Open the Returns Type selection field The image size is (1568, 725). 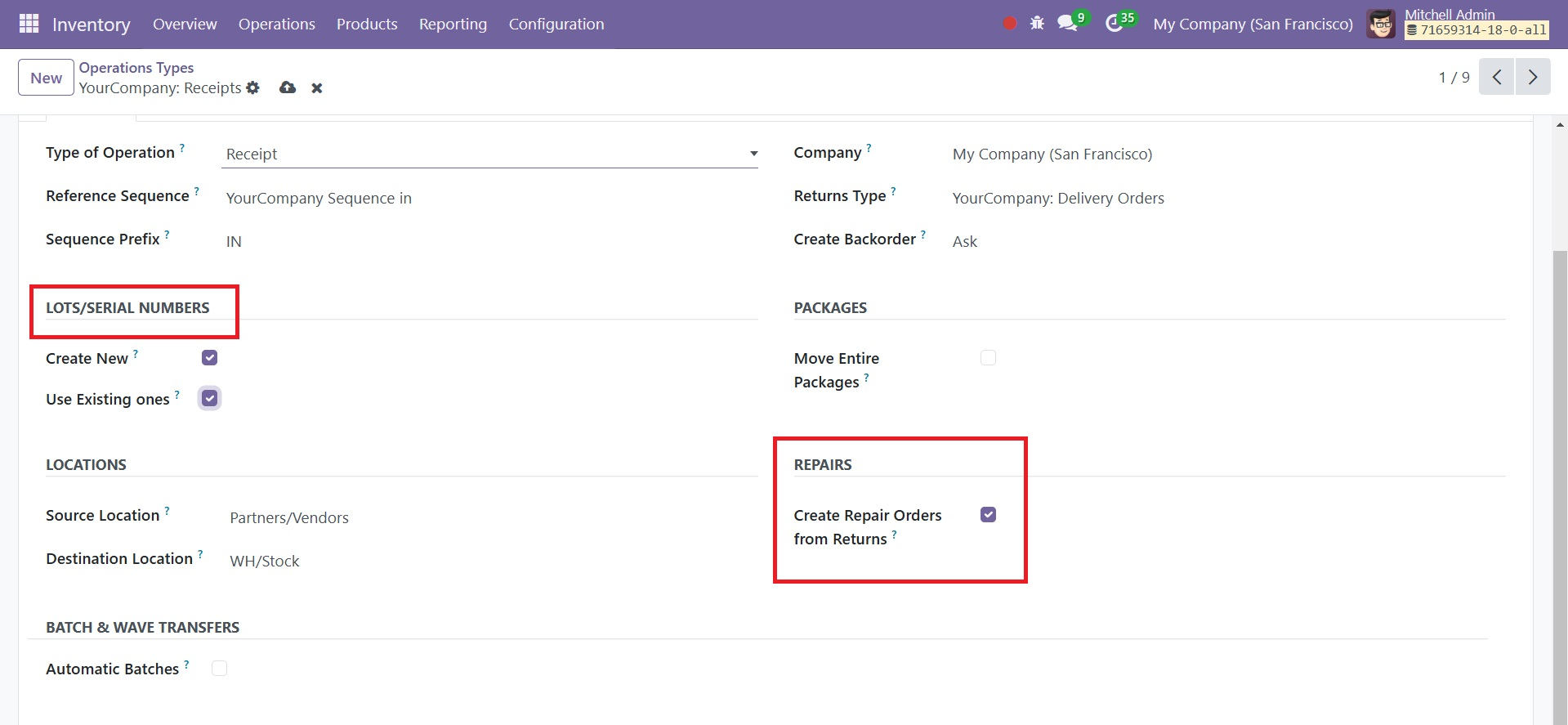tap(1228, 198)
